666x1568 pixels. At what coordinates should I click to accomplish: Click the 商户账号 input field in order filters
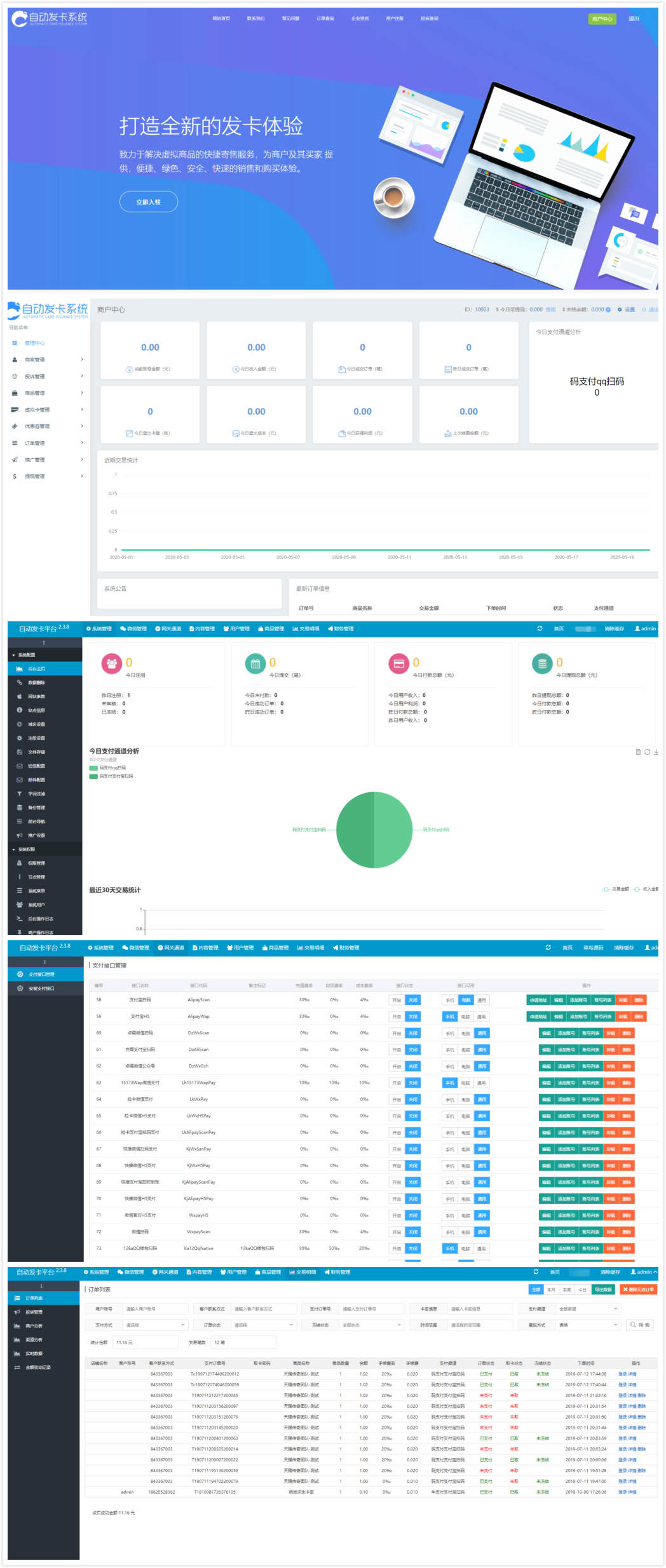(x=156, y=1309)
